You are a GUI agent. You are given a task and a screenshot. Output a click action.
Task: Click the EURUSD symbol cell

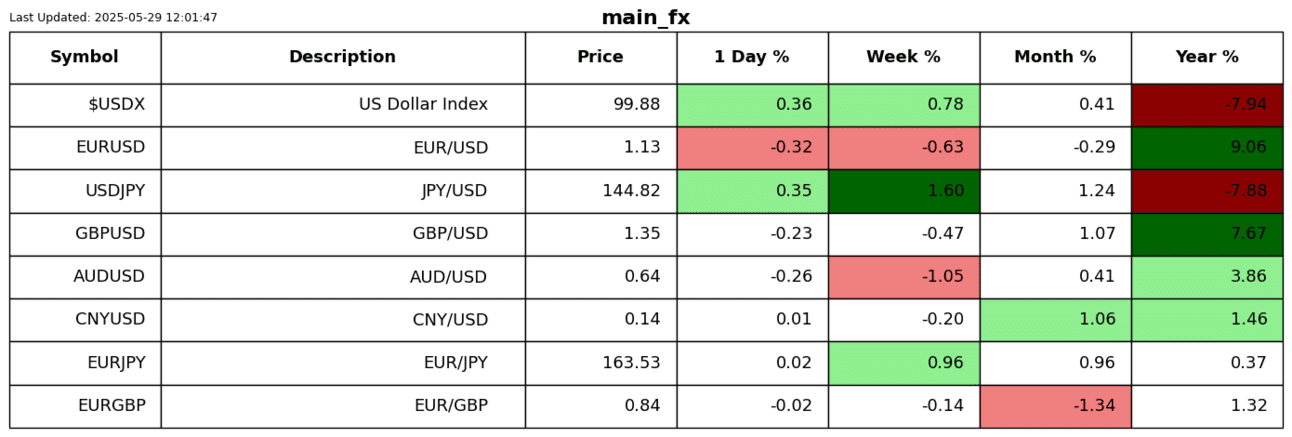point(85,148)
